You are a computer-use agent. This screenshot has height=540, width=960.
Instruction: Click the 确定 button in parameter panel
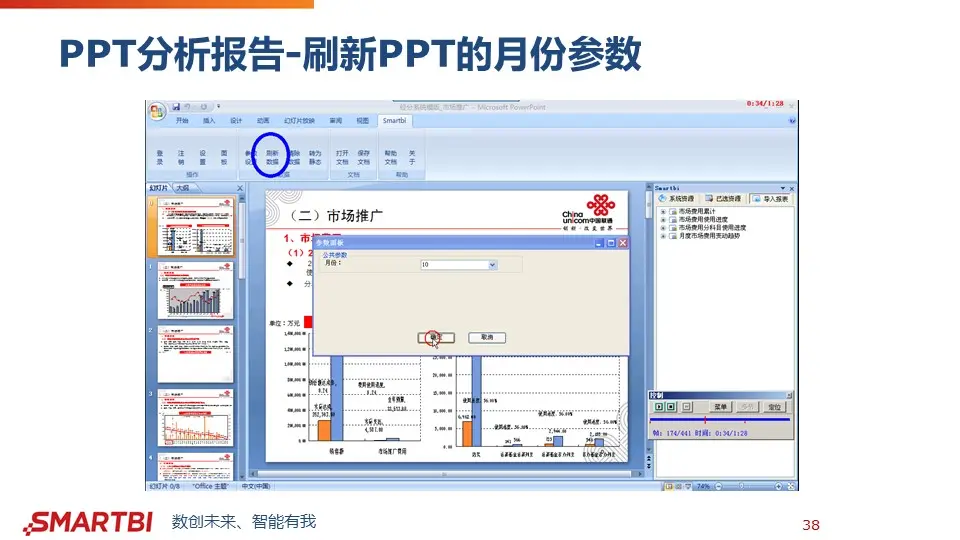(436, 337)
